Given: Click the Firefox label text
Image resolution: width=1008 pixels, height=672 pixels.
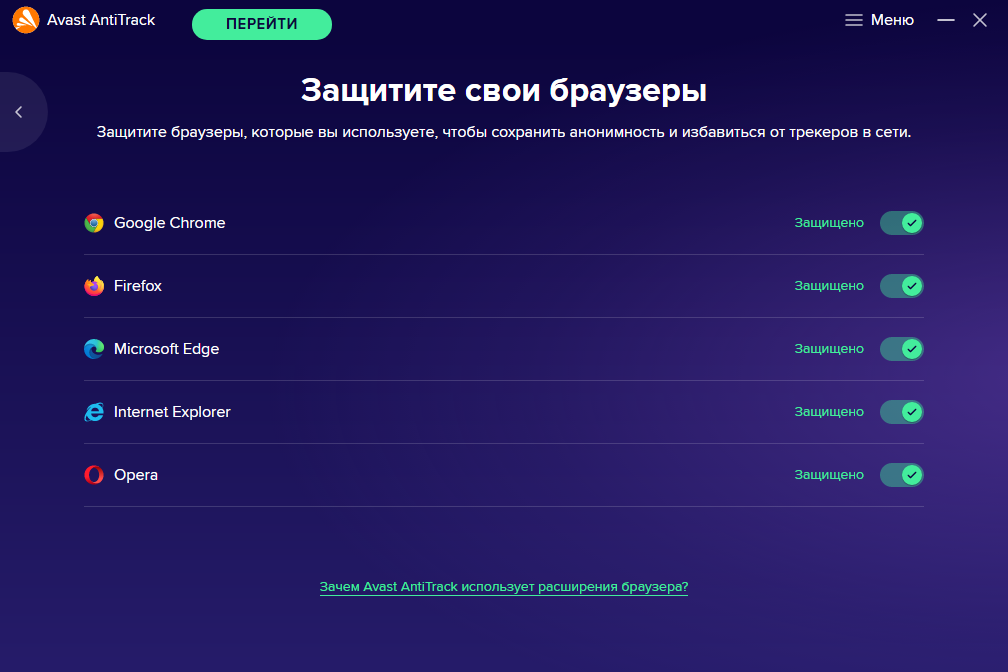Looking at the screenshot, I should 138,286.
